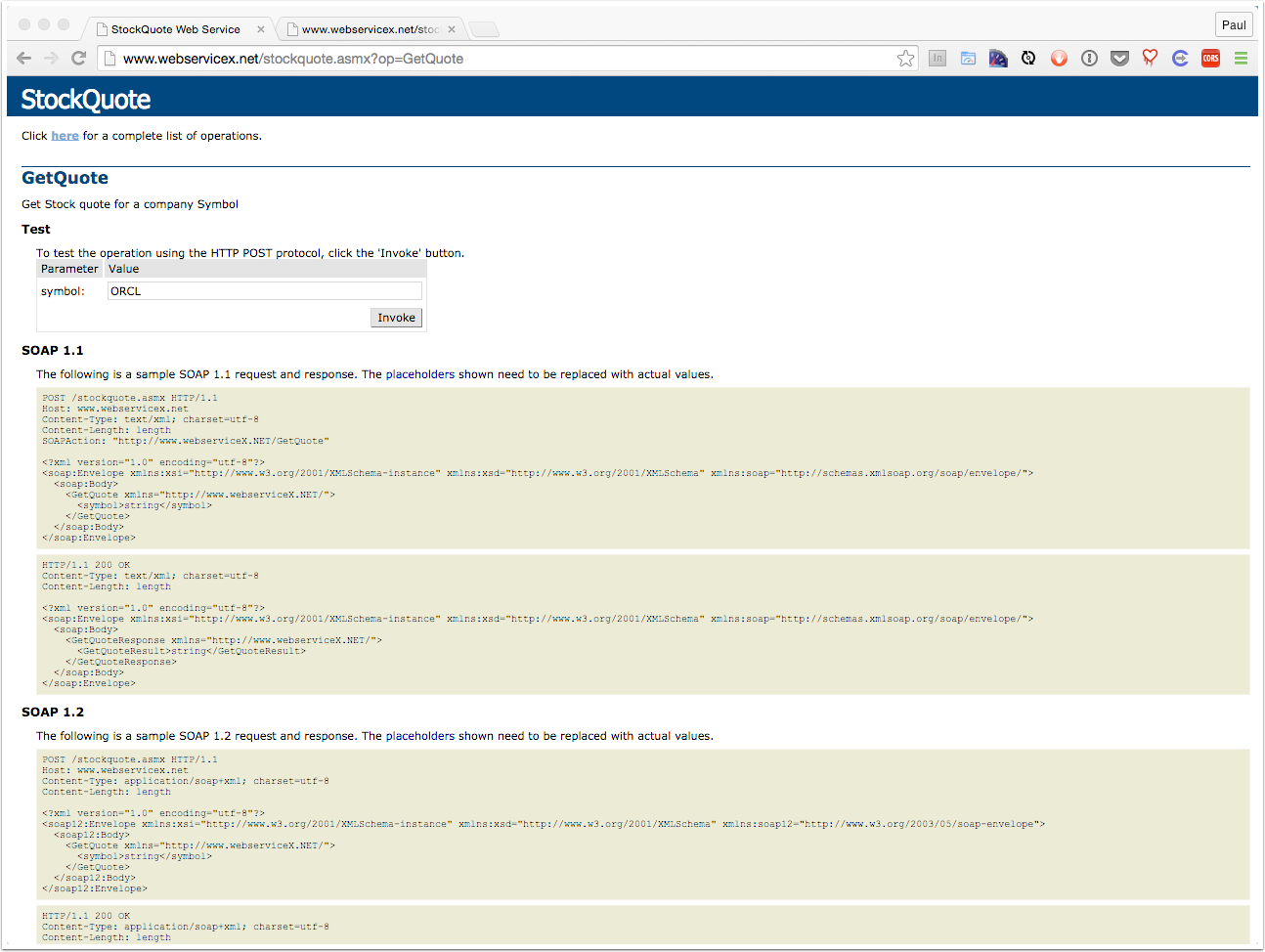
Task: Open the red stop-hand AdBlock extension
Action: [1059, 59]
